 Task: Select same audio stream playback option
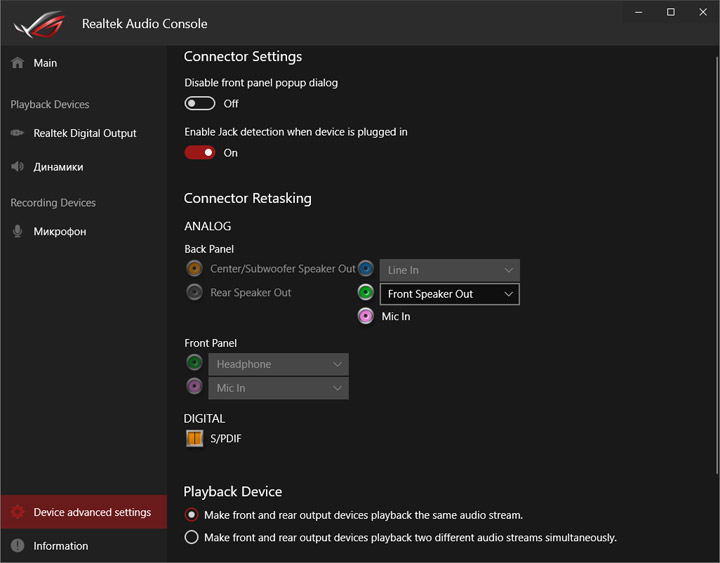[x=192, y=515]
